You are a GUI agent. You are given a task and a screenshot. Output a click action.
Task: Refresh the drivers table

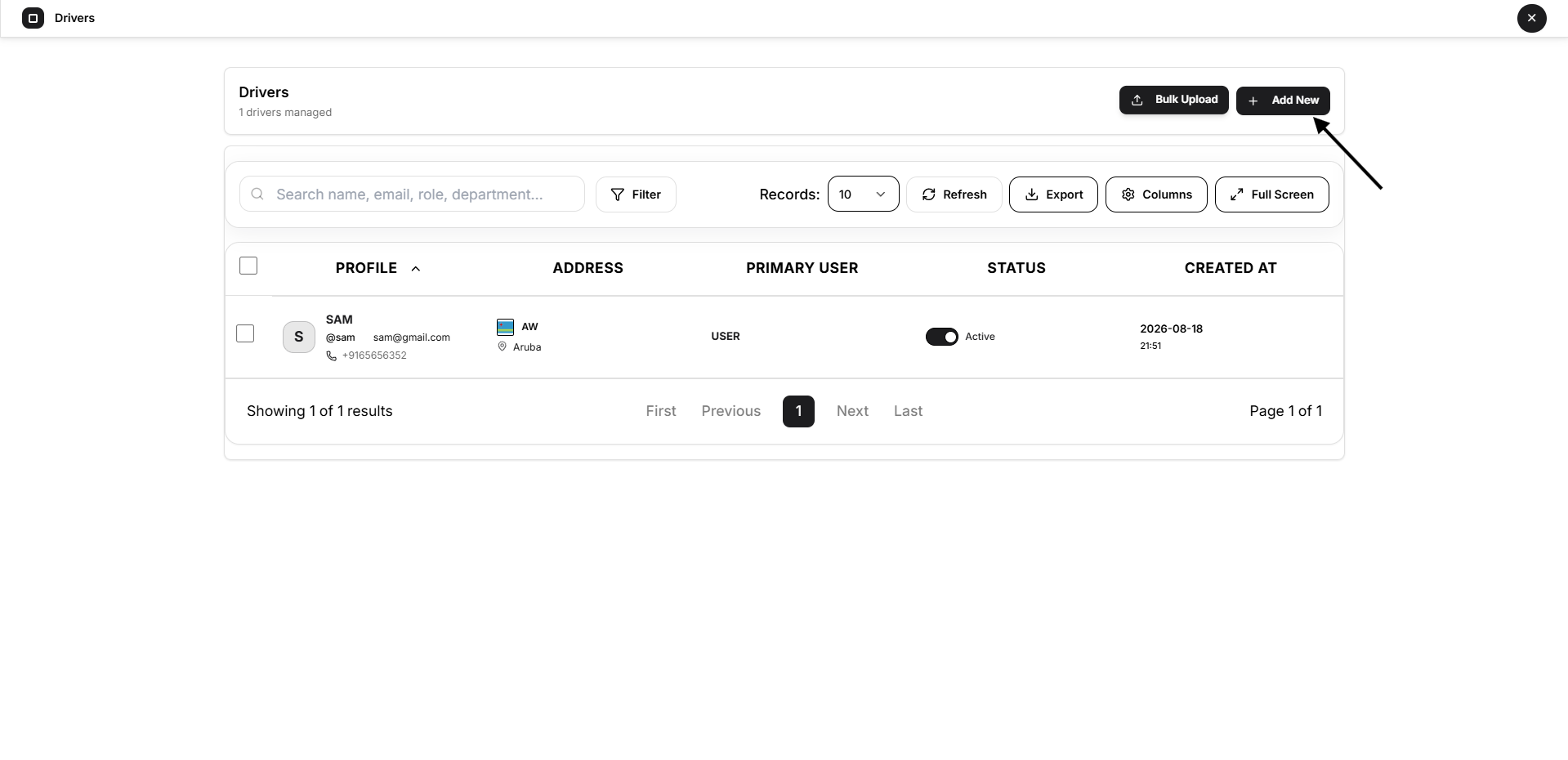954,194
